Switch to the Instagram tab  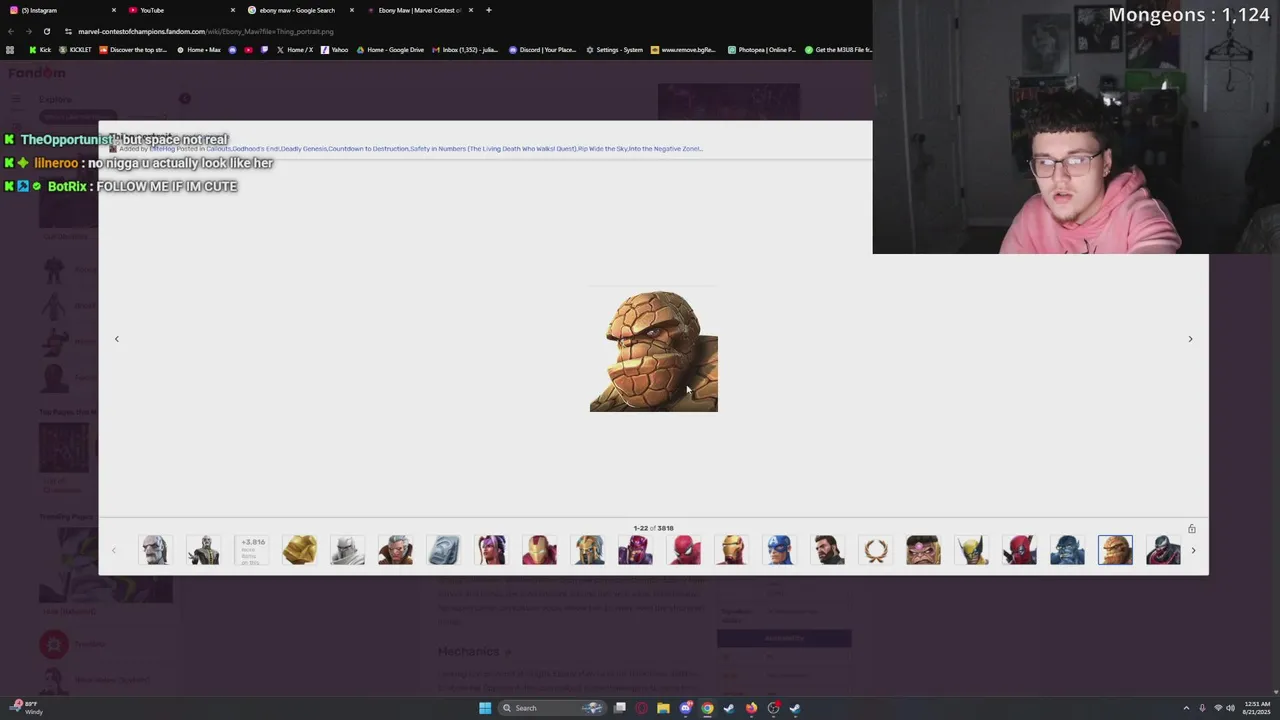(x=62, y=10)
